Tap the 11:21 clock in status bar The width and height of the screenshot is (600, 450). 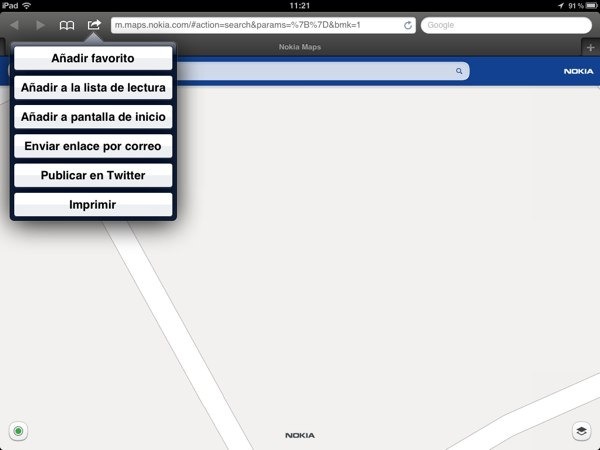pos(300,6)
